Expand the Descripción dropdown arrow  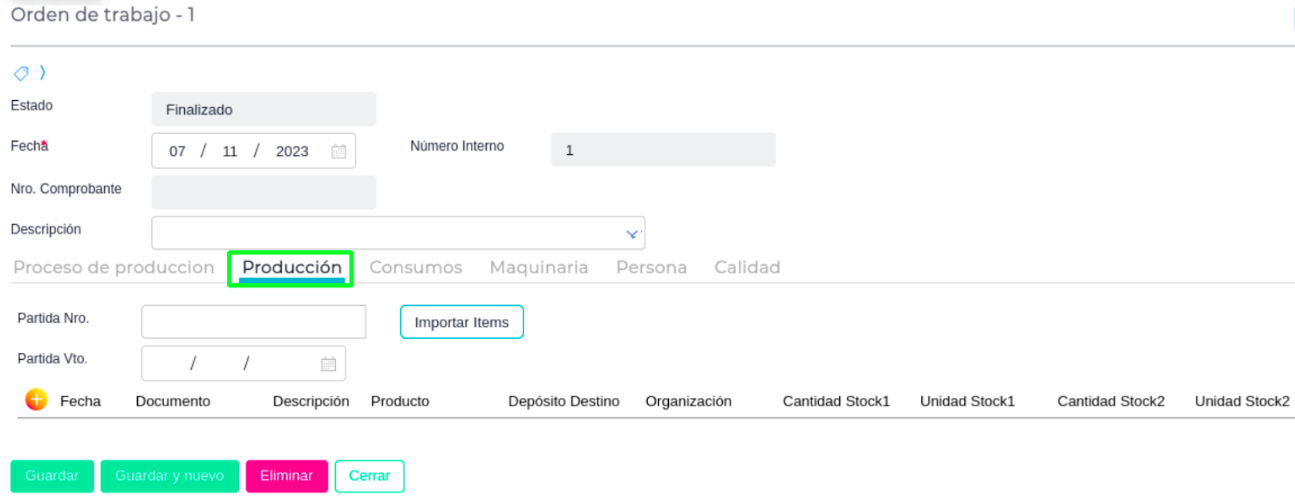point(631,234)
